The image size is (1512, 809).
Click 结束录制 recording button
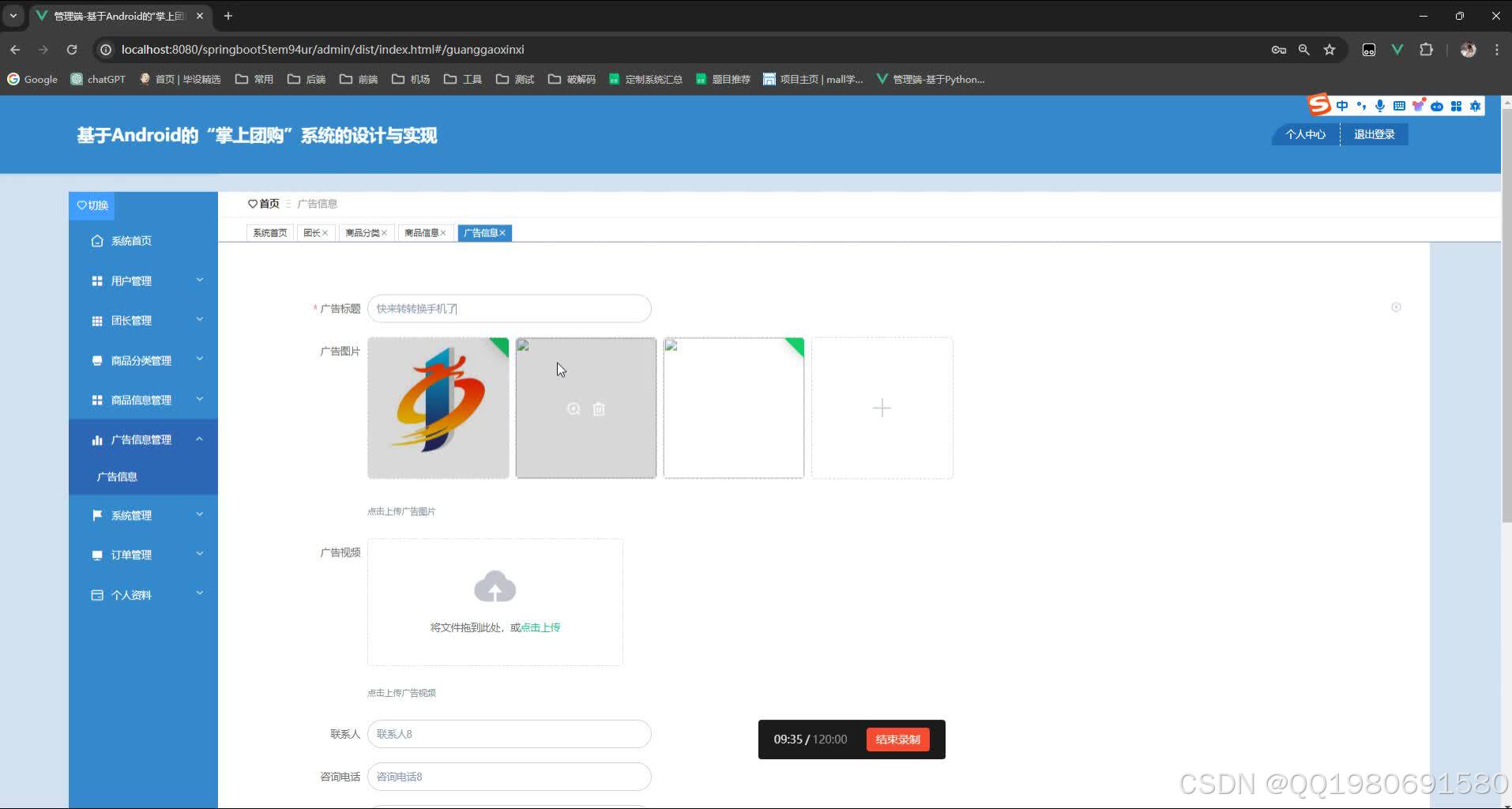(x=897, y=739)
